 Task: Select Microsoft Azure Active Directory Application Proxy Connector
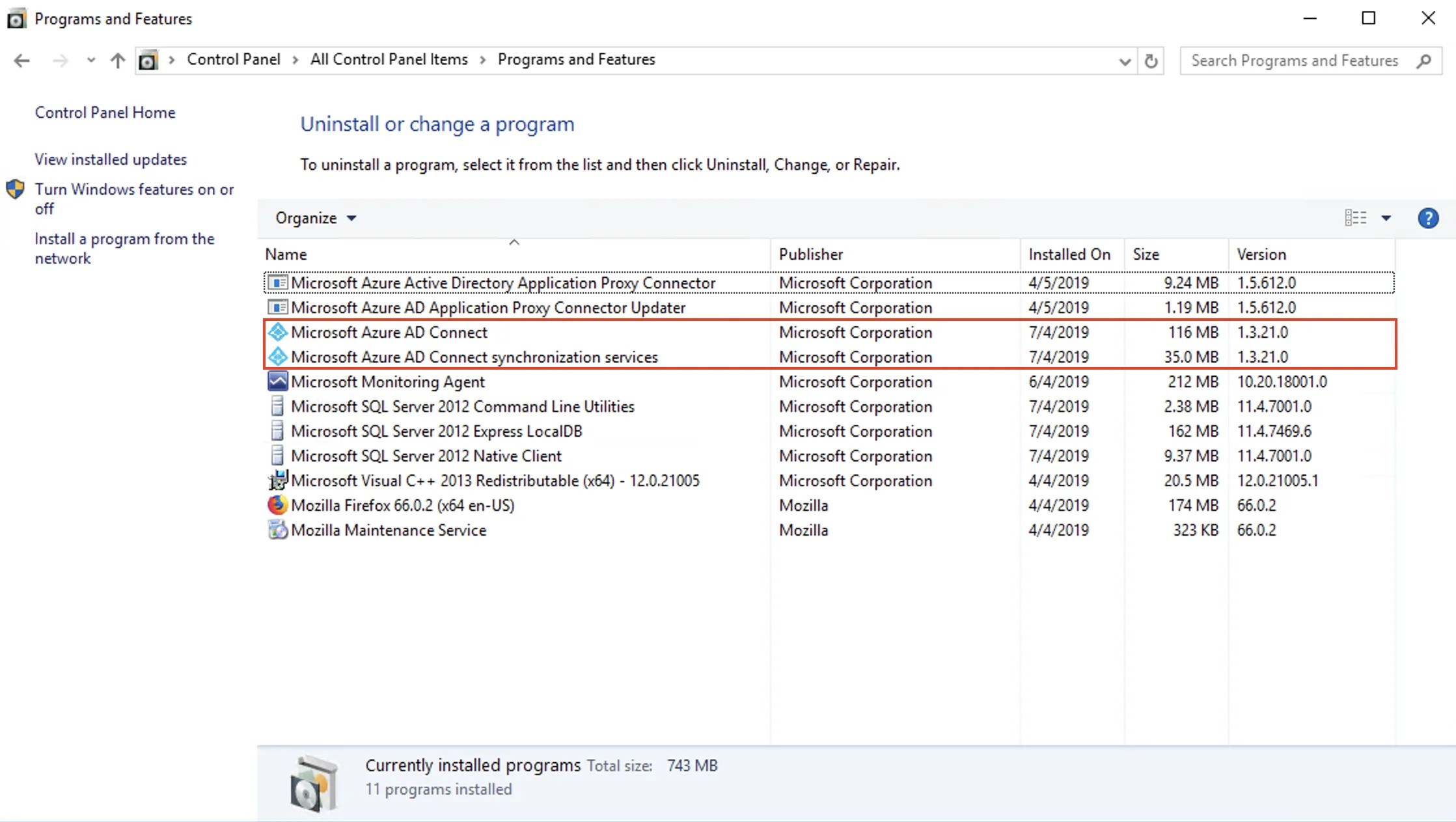click(x=829, y=283)
